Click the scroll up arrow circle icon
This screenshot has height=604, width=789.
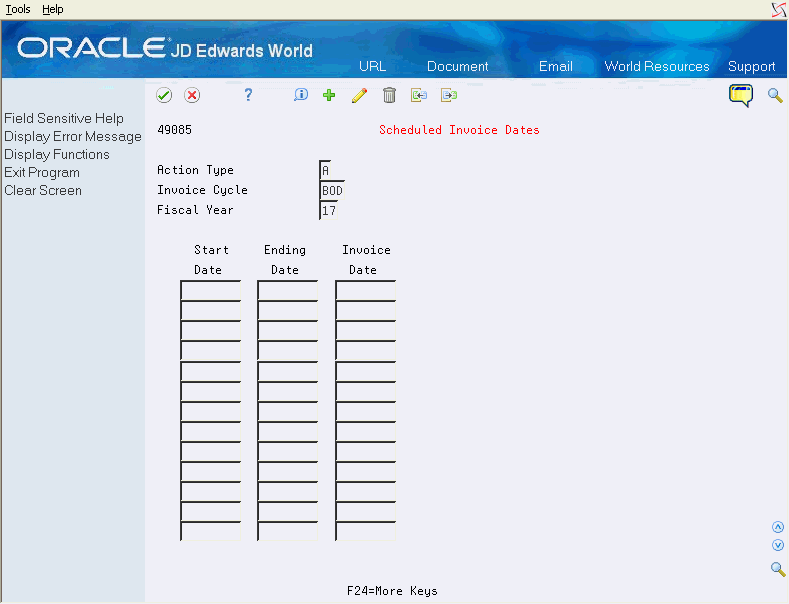(x=778, y=527)
